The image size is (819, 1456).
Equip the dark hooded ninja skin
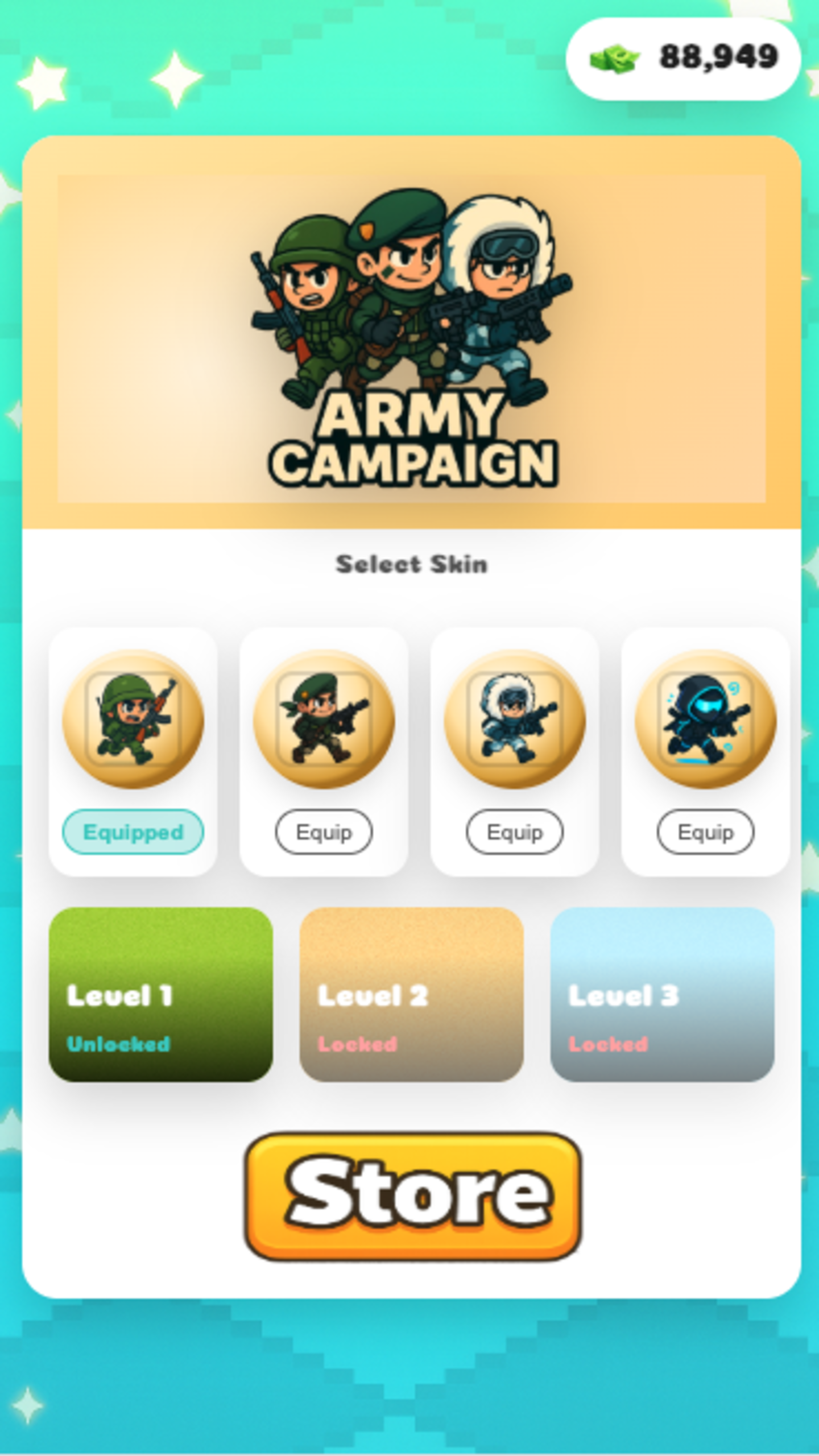coord(706,832)
